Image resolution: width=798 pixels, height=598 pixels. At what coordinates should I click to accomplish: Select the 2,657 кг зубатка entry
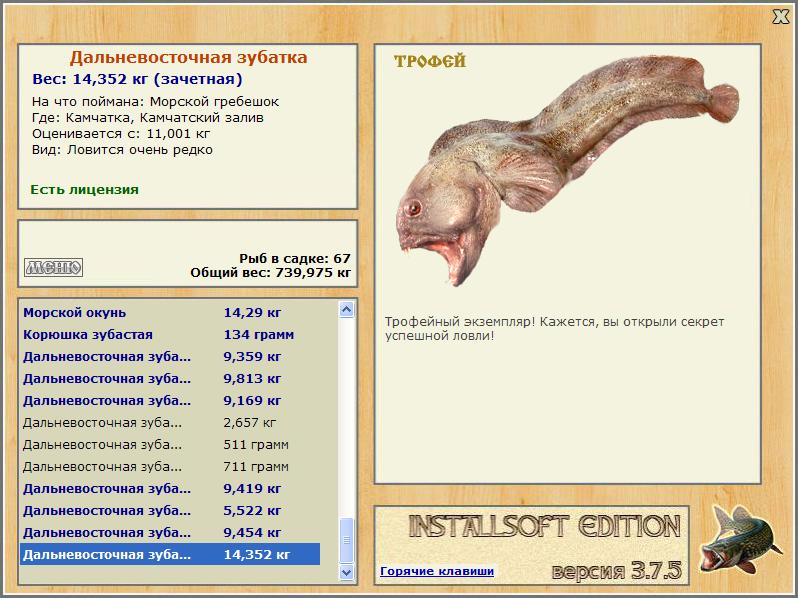170,422
